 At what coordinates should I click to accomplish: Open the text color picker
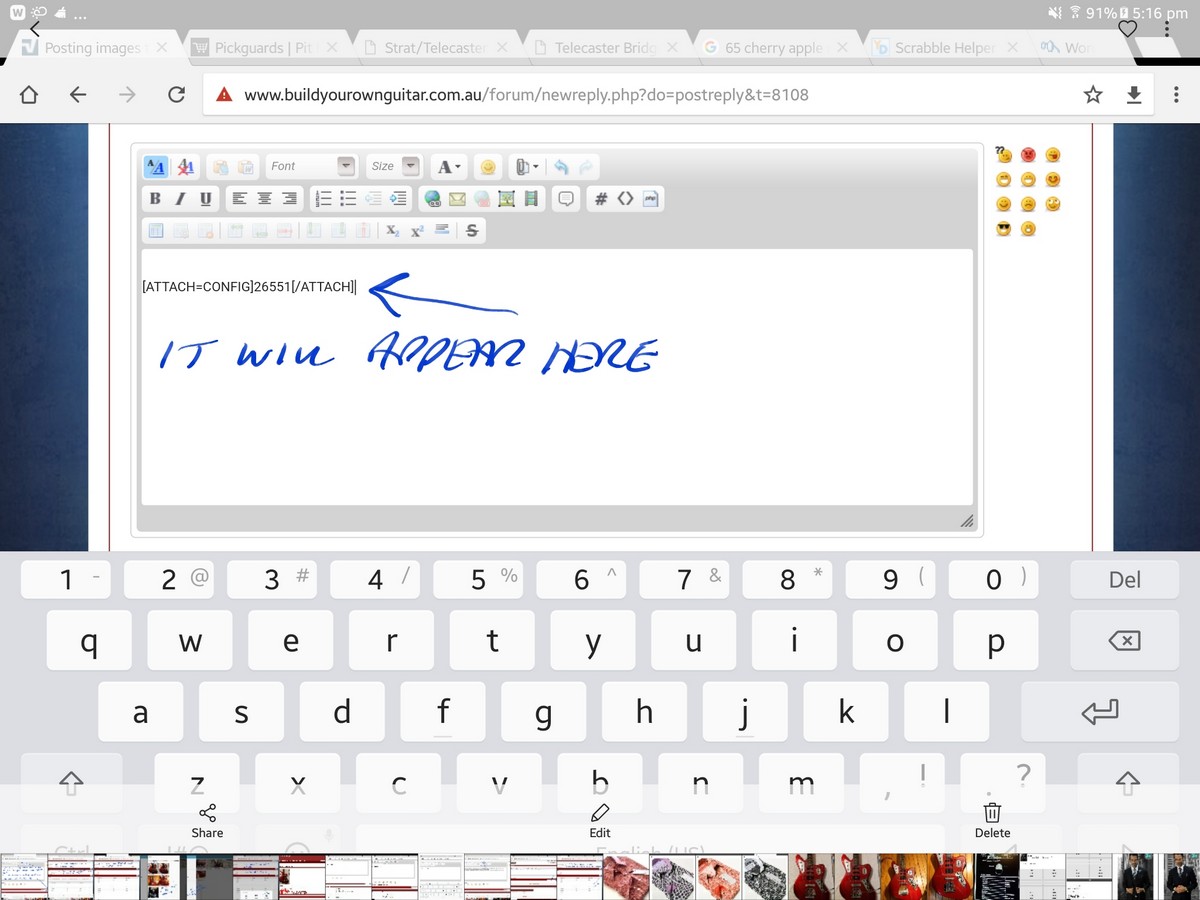[449, 167]
